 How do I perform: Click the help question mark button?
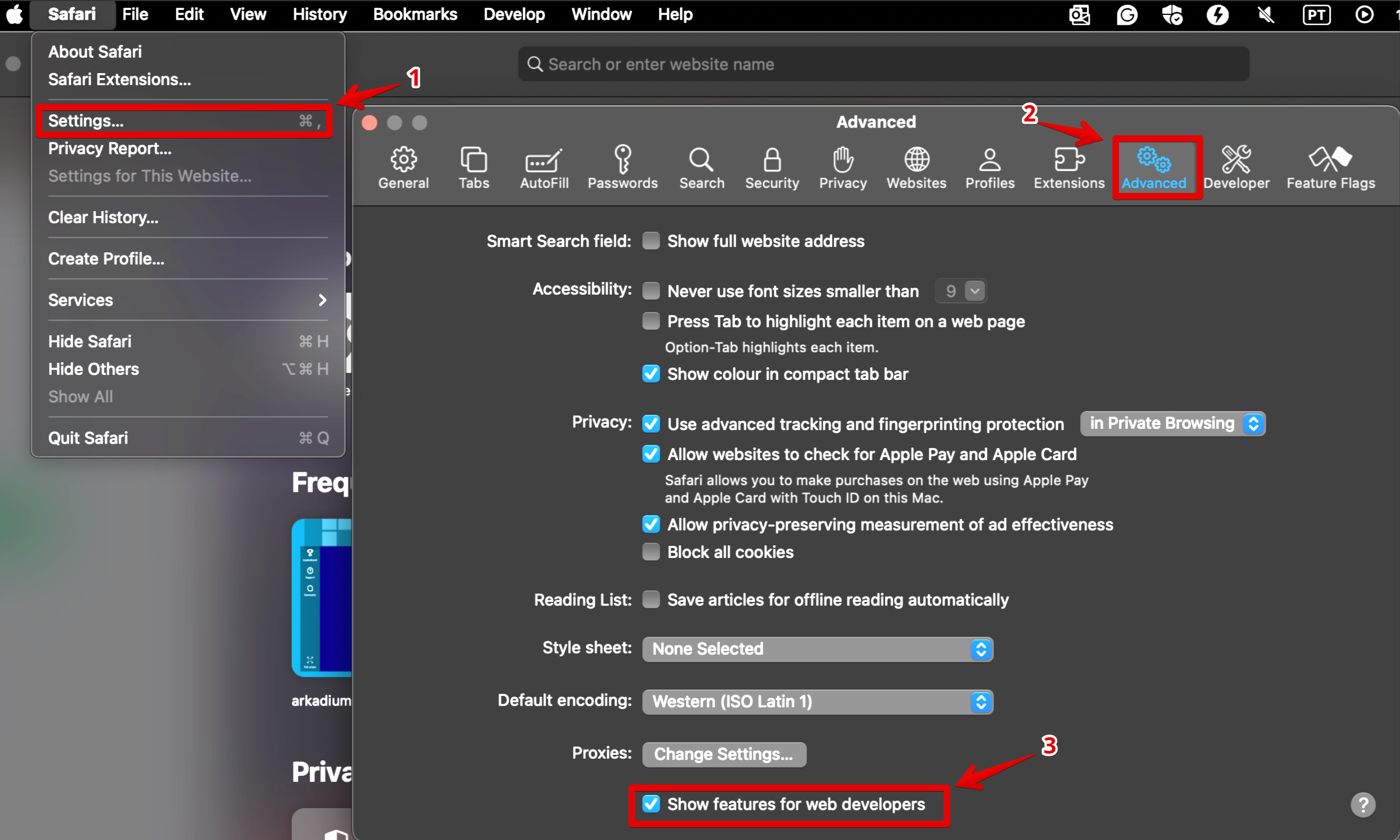[1363, 804]
